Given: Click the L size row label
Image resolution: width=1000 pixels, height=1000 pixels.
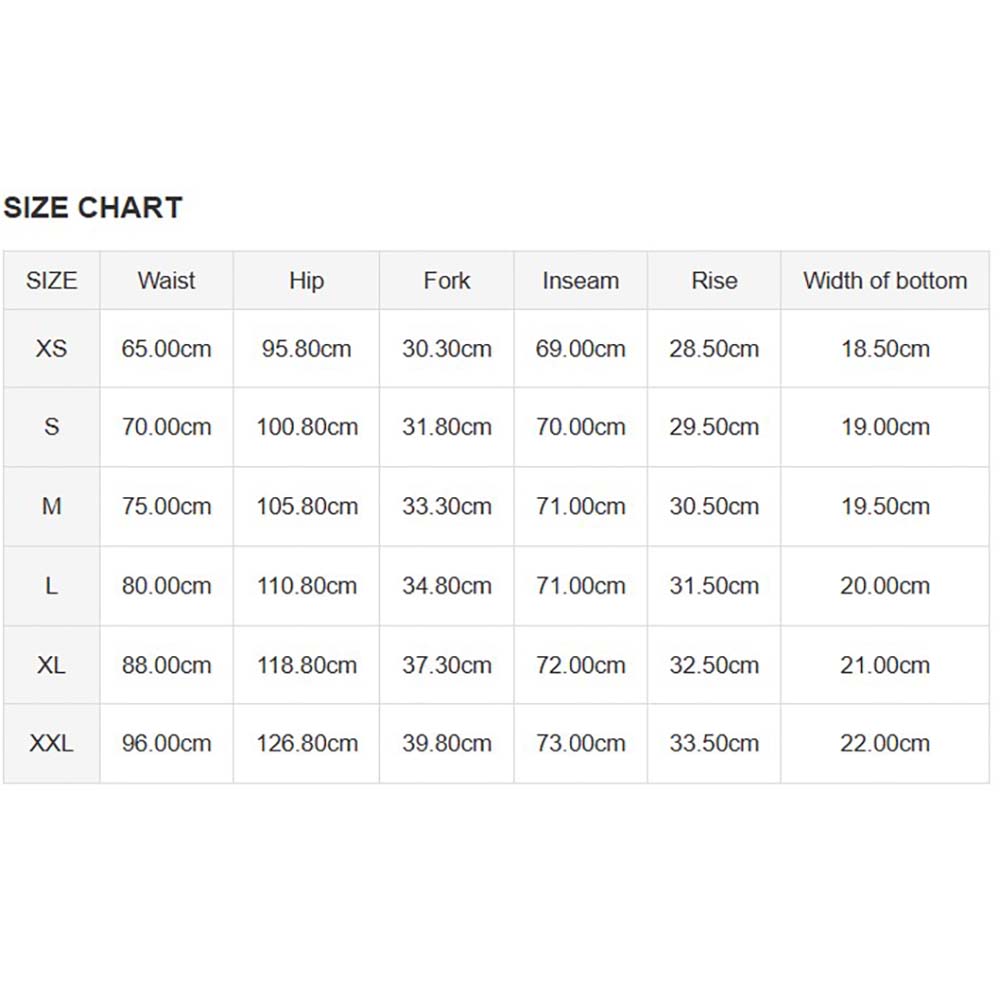Looking at the screenshot, I should [x=52, y=585].
